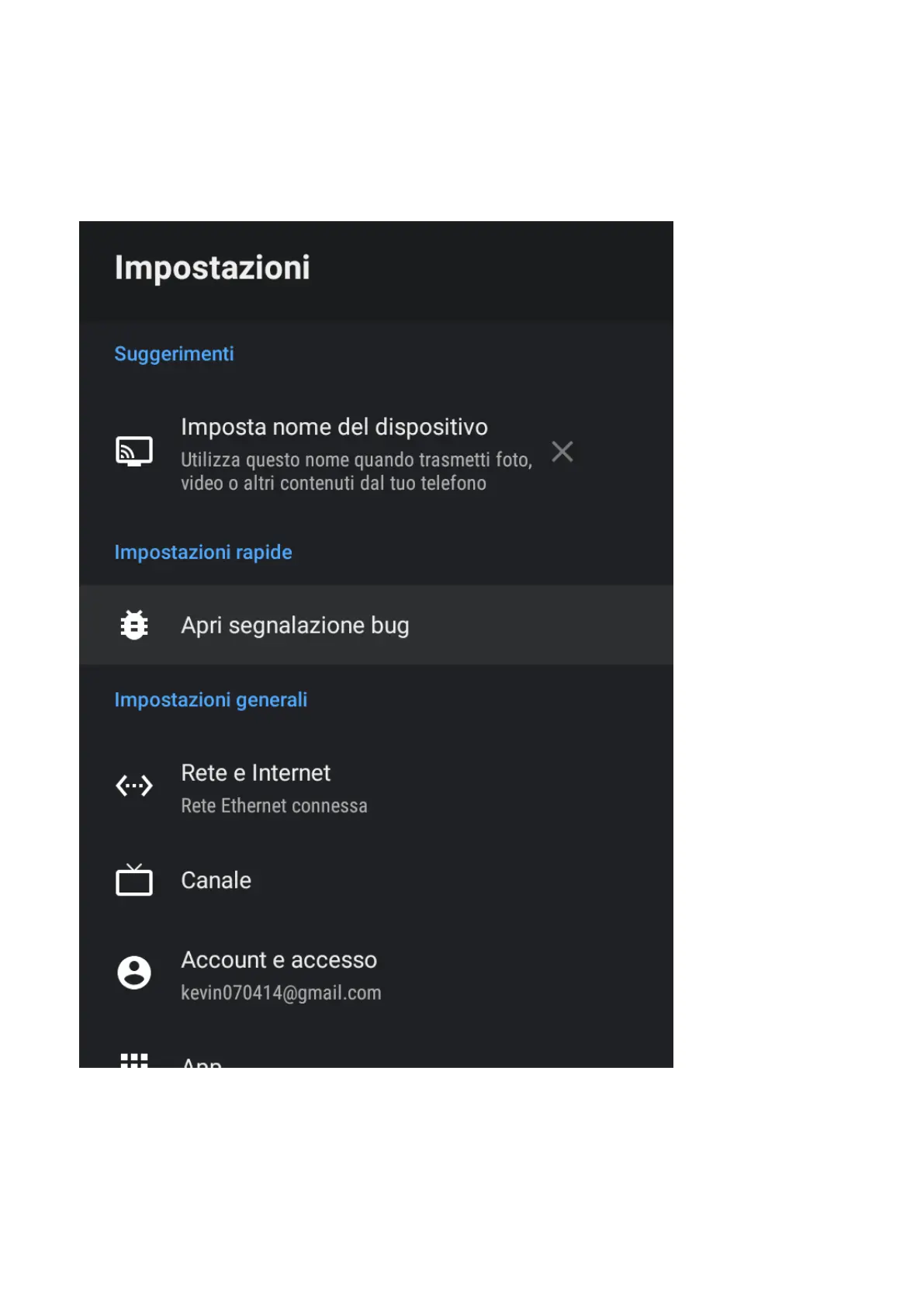Dismiss the device name suggestion
Viewport: 924px width, 1307px height.
click(x=562, y=451)
